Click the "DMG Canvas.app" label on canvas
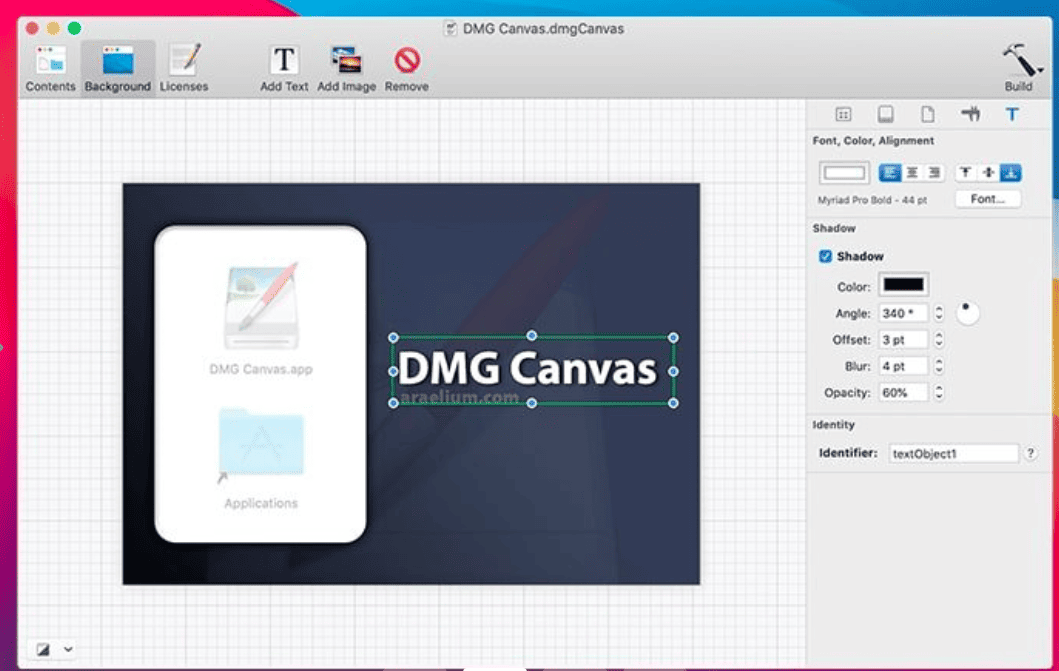This screenshot has width=1059, height=671. [x=261, y=369]
